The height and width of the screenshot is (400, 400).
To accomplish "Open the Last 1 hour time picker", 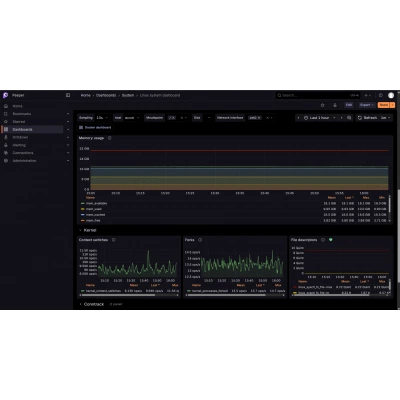I will 319,118.
